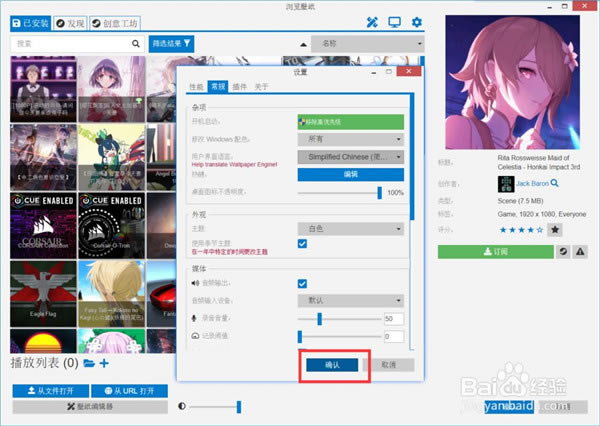Click the blue edit button
Image resolution: width=600 pixels, height=426 pixels.
coord(351,175)
